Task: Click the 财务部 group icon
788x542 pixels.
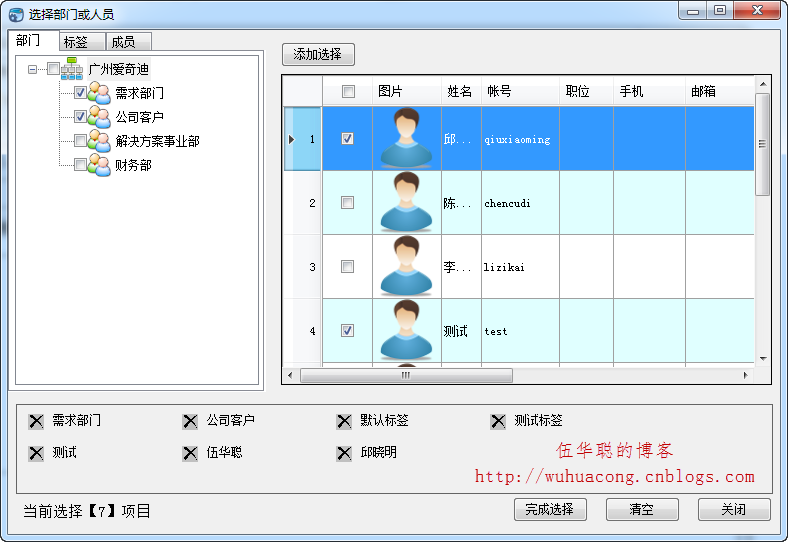Action: tap(99, 165)
